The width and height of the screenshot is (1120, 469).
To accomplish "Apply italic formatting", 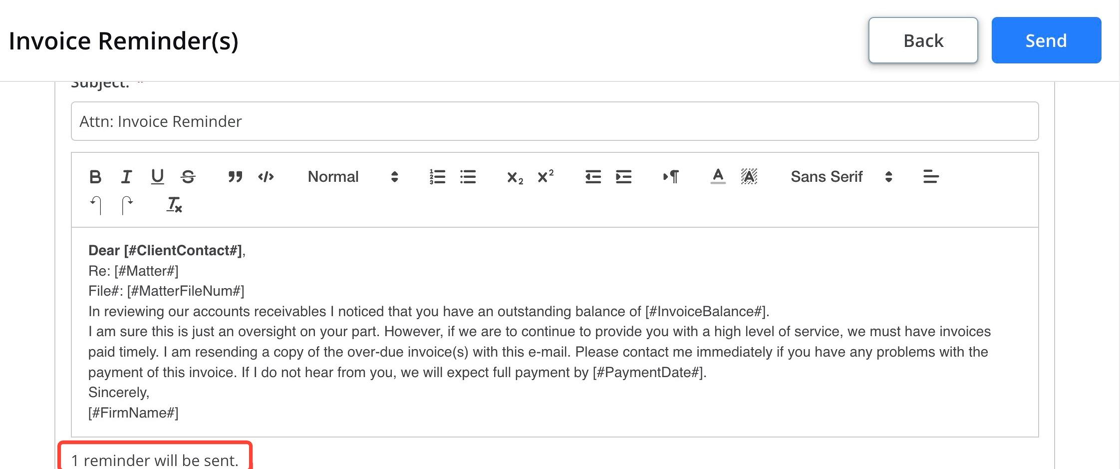I will pos(126,177).
